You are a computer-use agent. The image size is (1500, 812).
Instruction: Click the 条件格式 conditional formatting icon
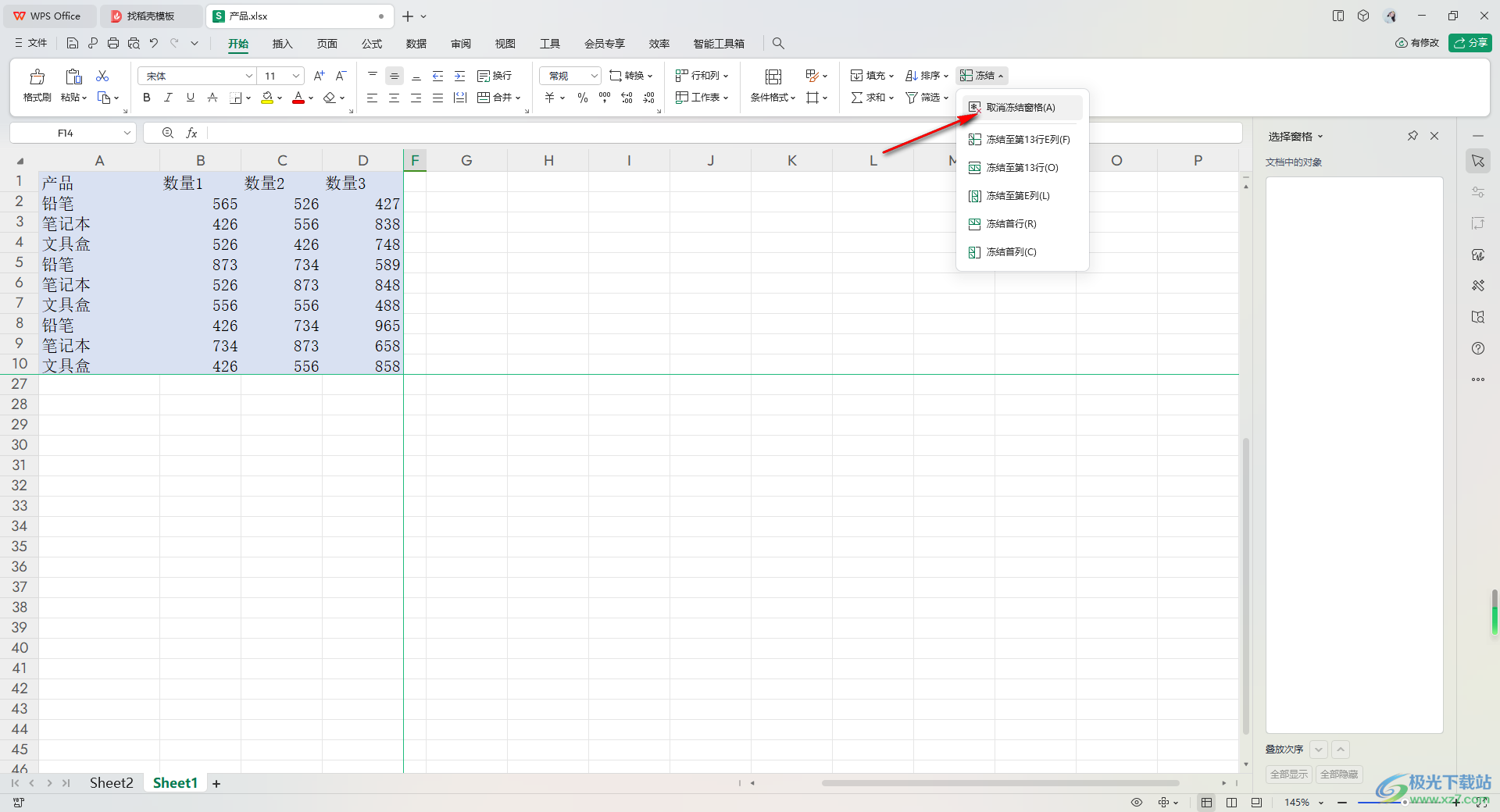(x=773, y=77)
